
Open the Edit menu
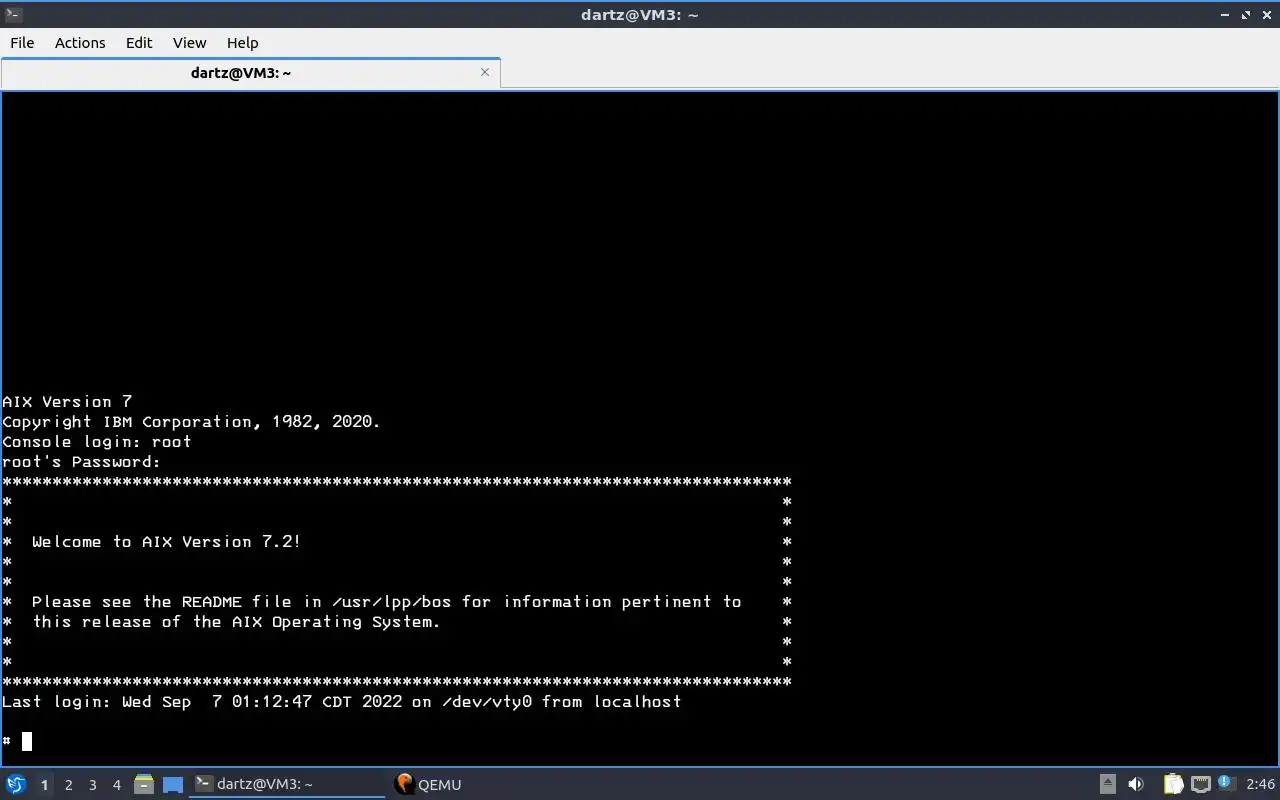click(139, 42)
